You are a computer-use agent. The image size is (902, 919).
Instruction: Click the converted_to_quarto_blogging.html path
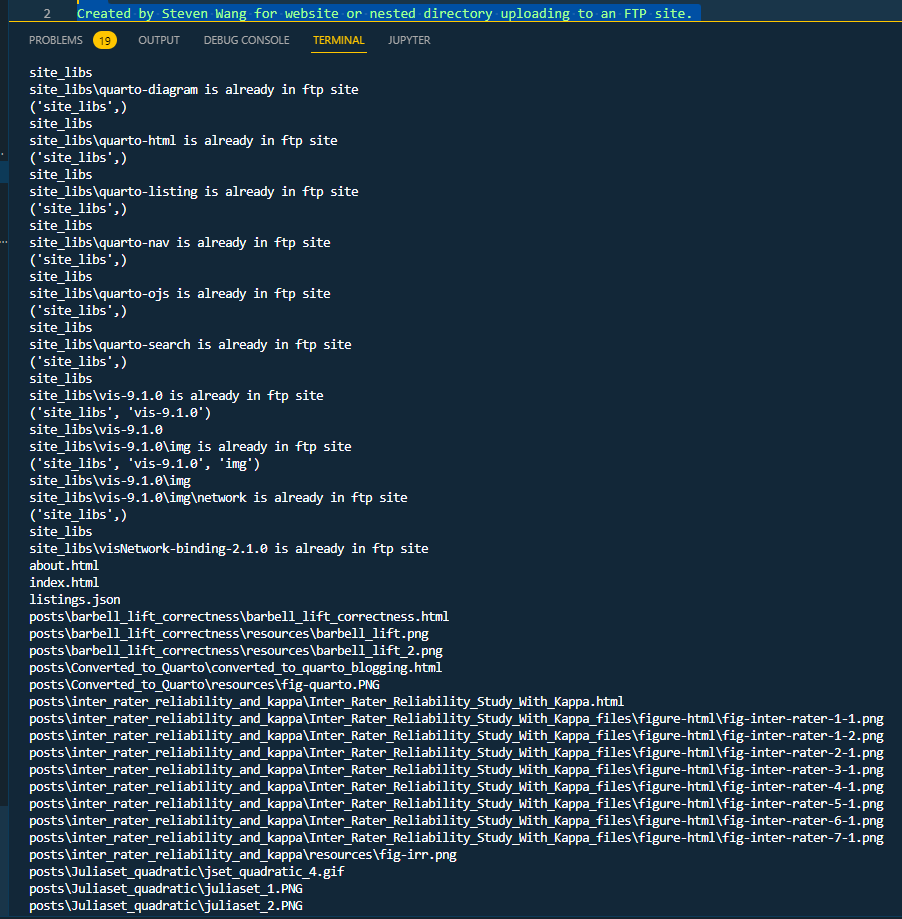click(235, 668)
